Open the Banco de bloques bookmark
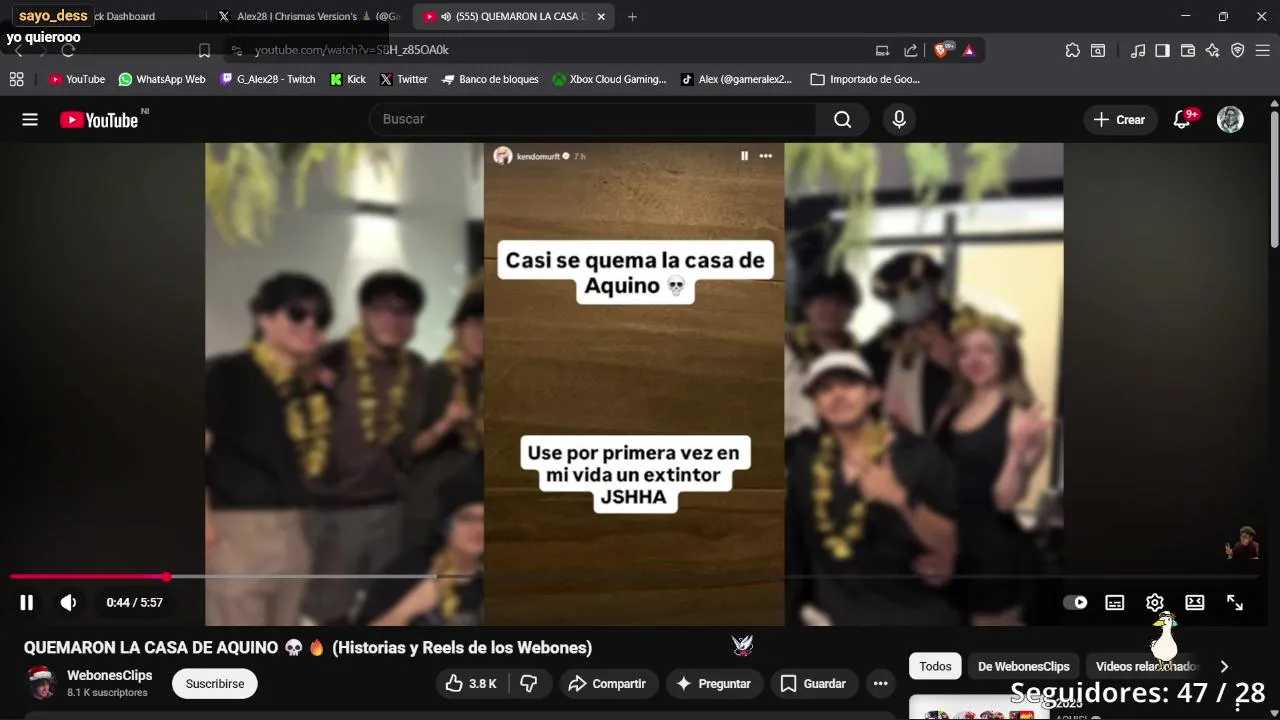Viewport: 1280px width, 720px height. 490,79
